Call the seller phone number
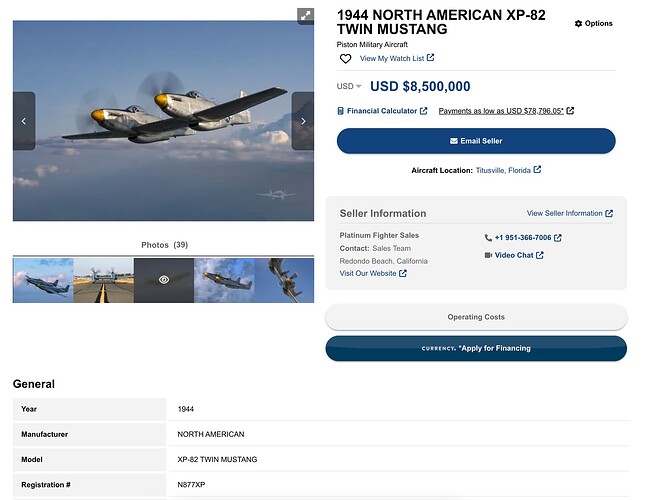The height and width of the screenshot is (500, 646). (x=523, y=238)
